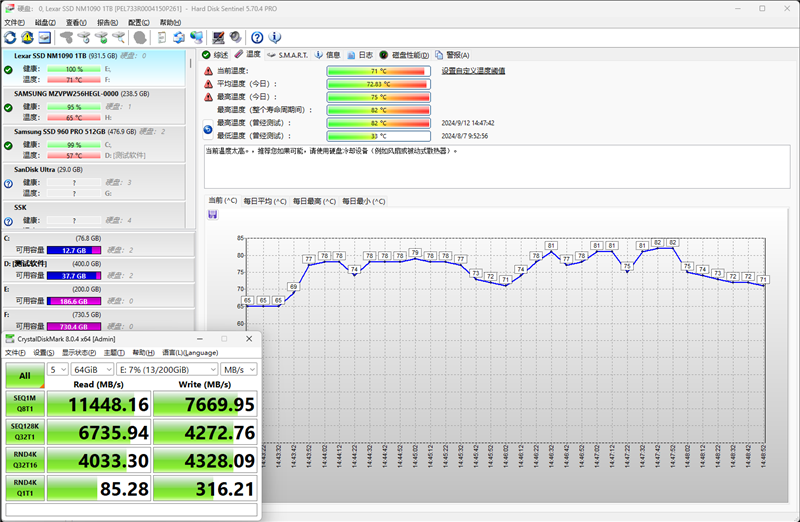Screen dimensions: 800x522
Task: Switch to the 日志 tab
Action: tap(360, 55)
